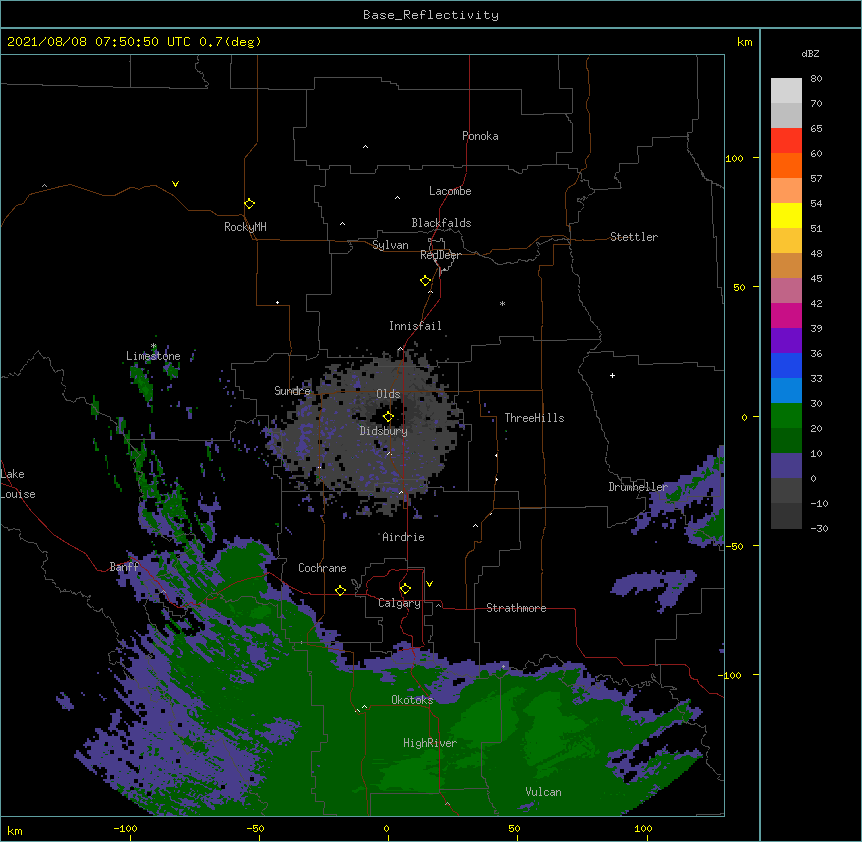Click the Blackfalds label

[x=441, y=223]
